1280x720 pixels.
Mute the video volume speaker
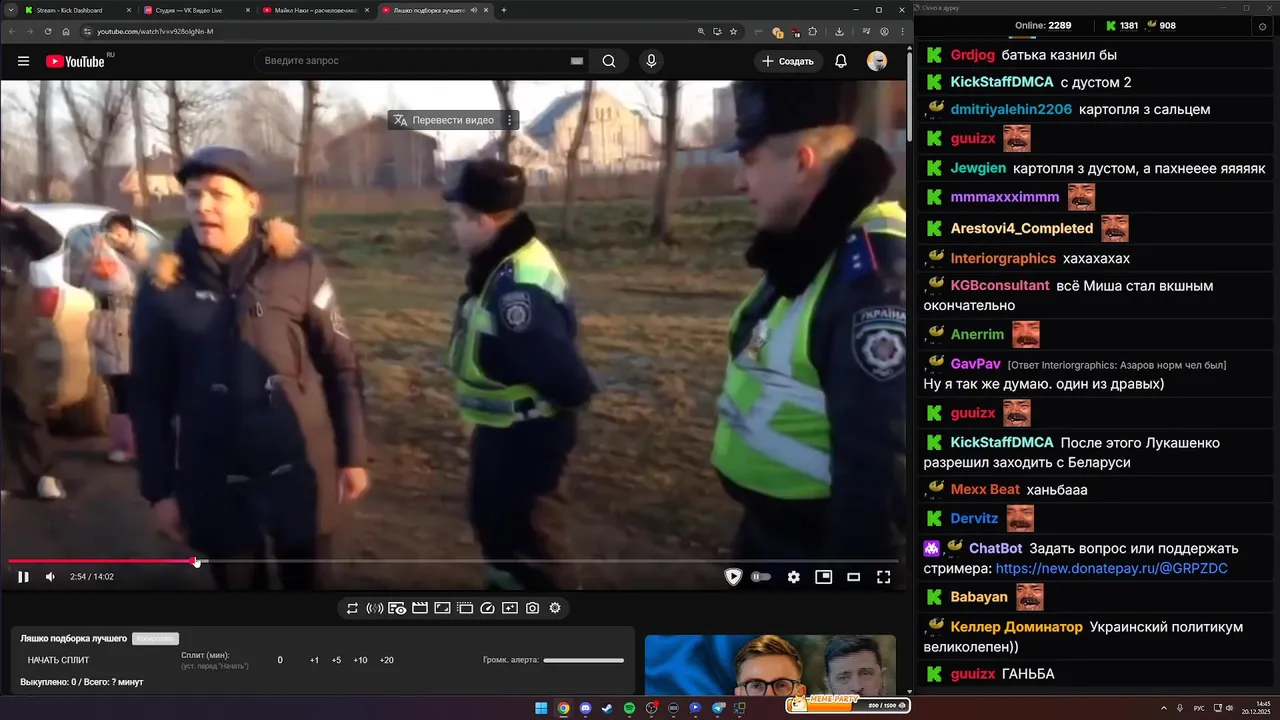pos(50,577)
